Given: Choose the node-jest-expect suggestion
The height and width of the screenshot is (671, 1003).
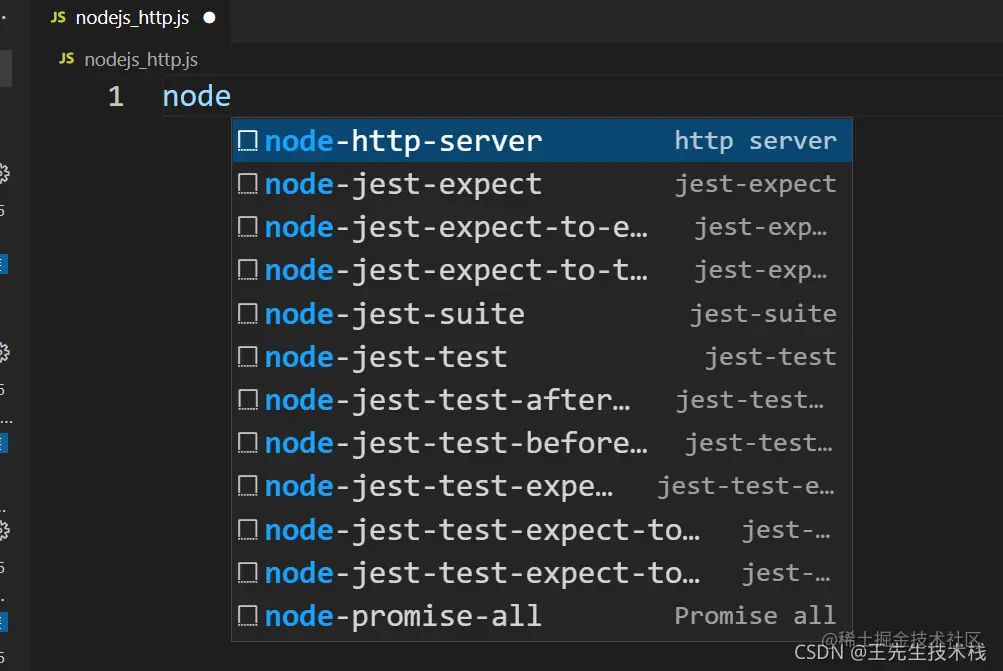Looking at the screenshot, I should click(x=542, y=184).
